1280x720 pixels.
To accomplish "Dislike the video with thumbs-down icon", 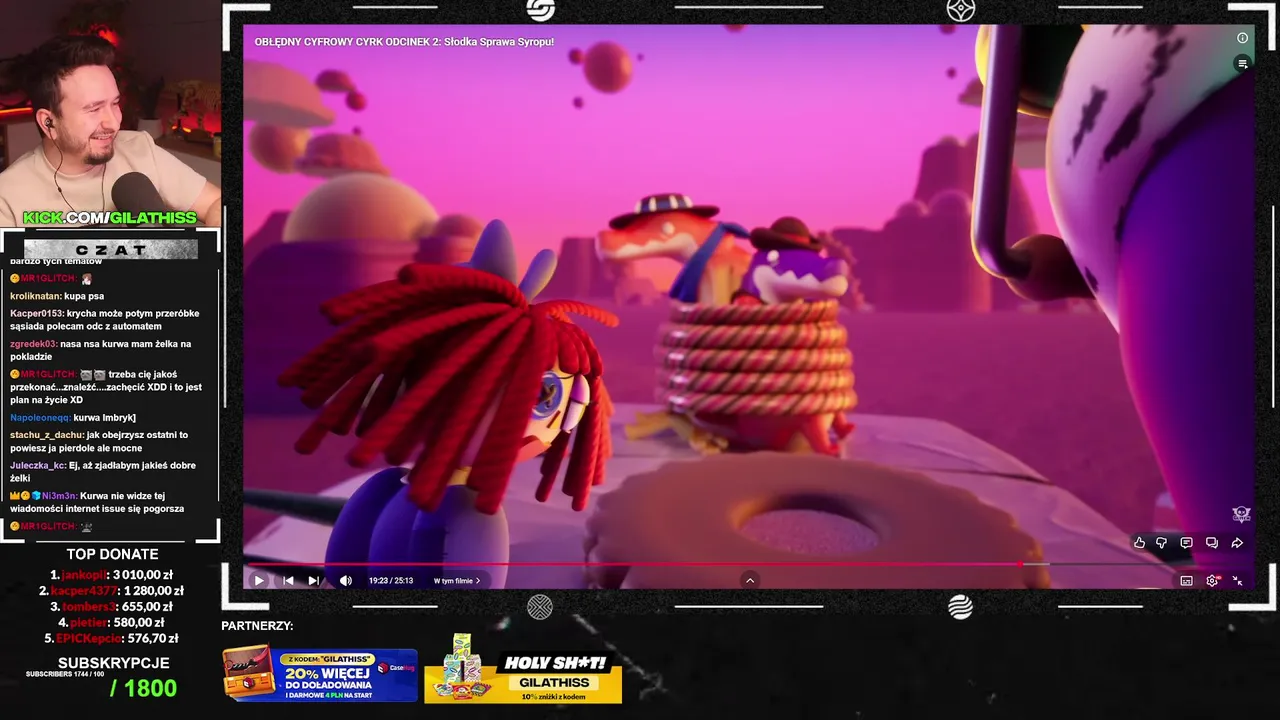I will coord(1162,543).
